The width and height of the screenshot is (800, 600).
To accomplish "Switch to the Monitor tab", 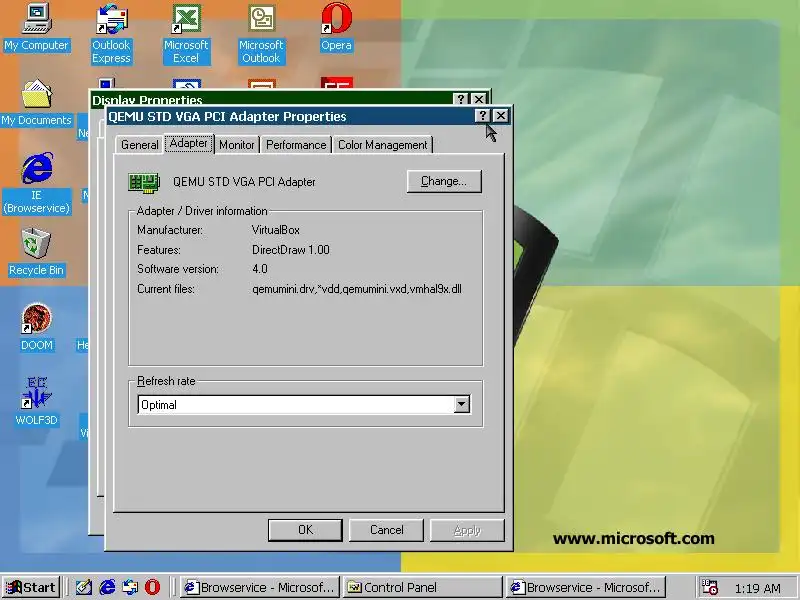I will tap(237, 145).
